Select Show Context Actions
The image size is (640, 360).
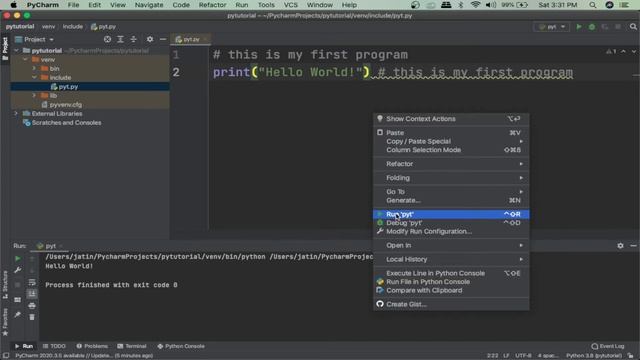coord(451,119)
